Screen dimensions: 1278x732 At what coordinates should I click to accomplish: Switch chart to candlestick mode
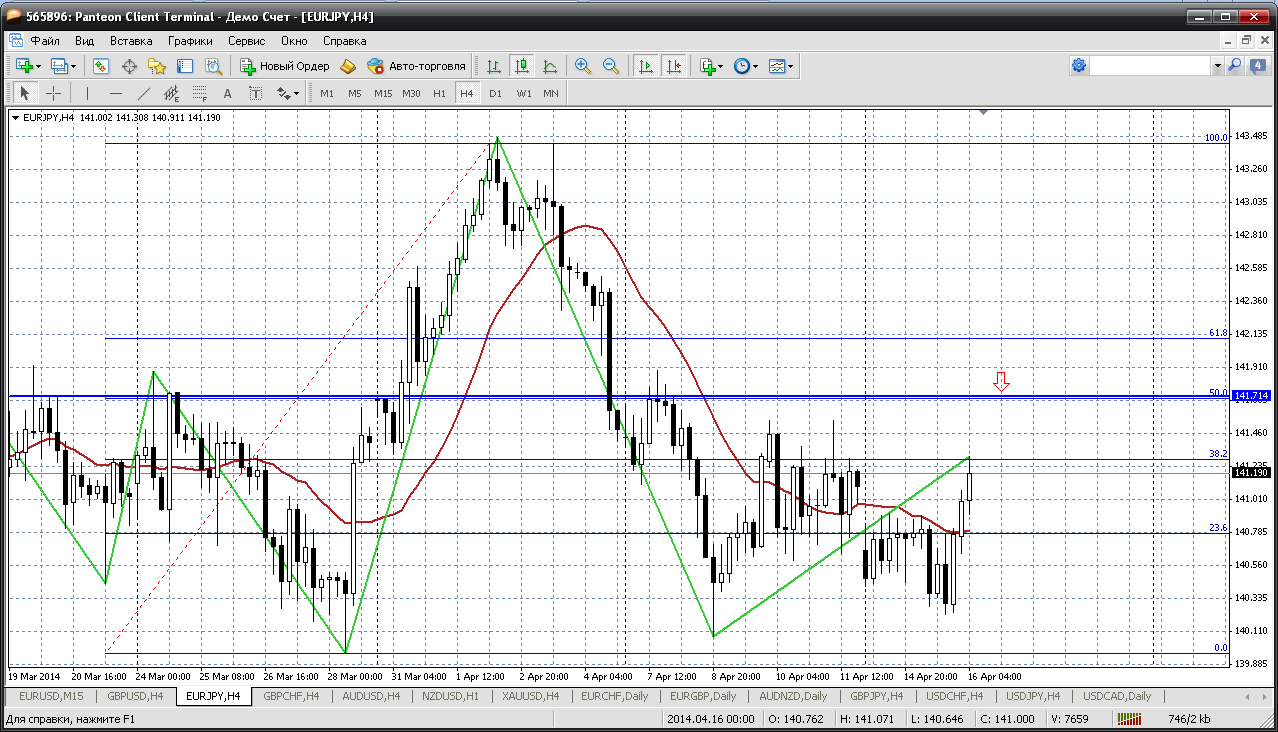(521, 66)
